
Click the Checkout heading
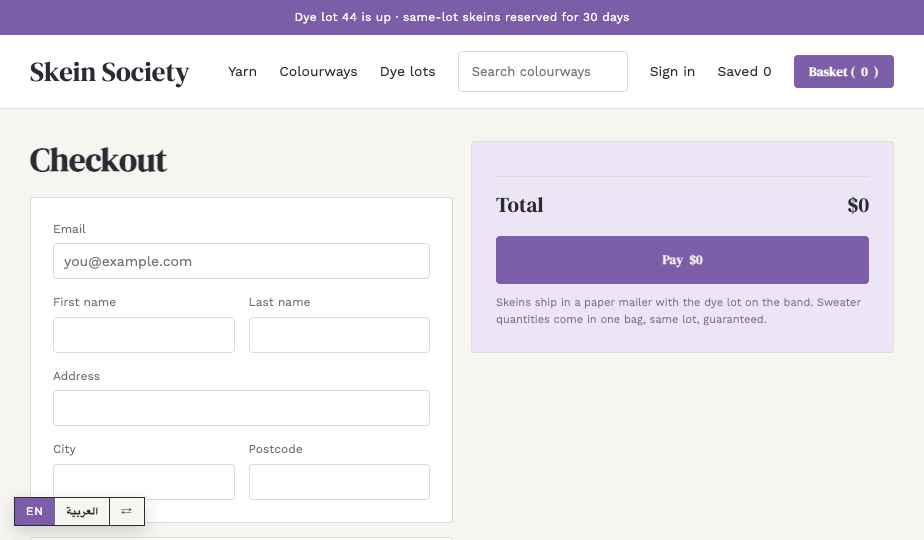pos(98,160)
